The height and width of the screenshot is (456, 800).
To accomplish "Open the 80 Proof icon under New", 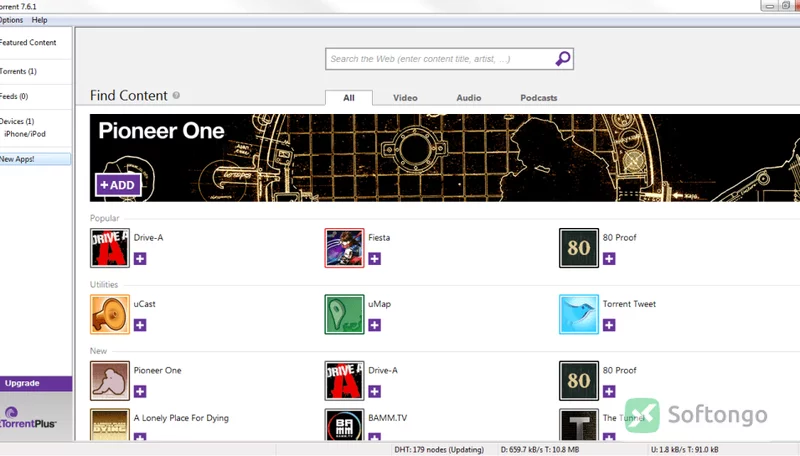I will pos(579,381).
